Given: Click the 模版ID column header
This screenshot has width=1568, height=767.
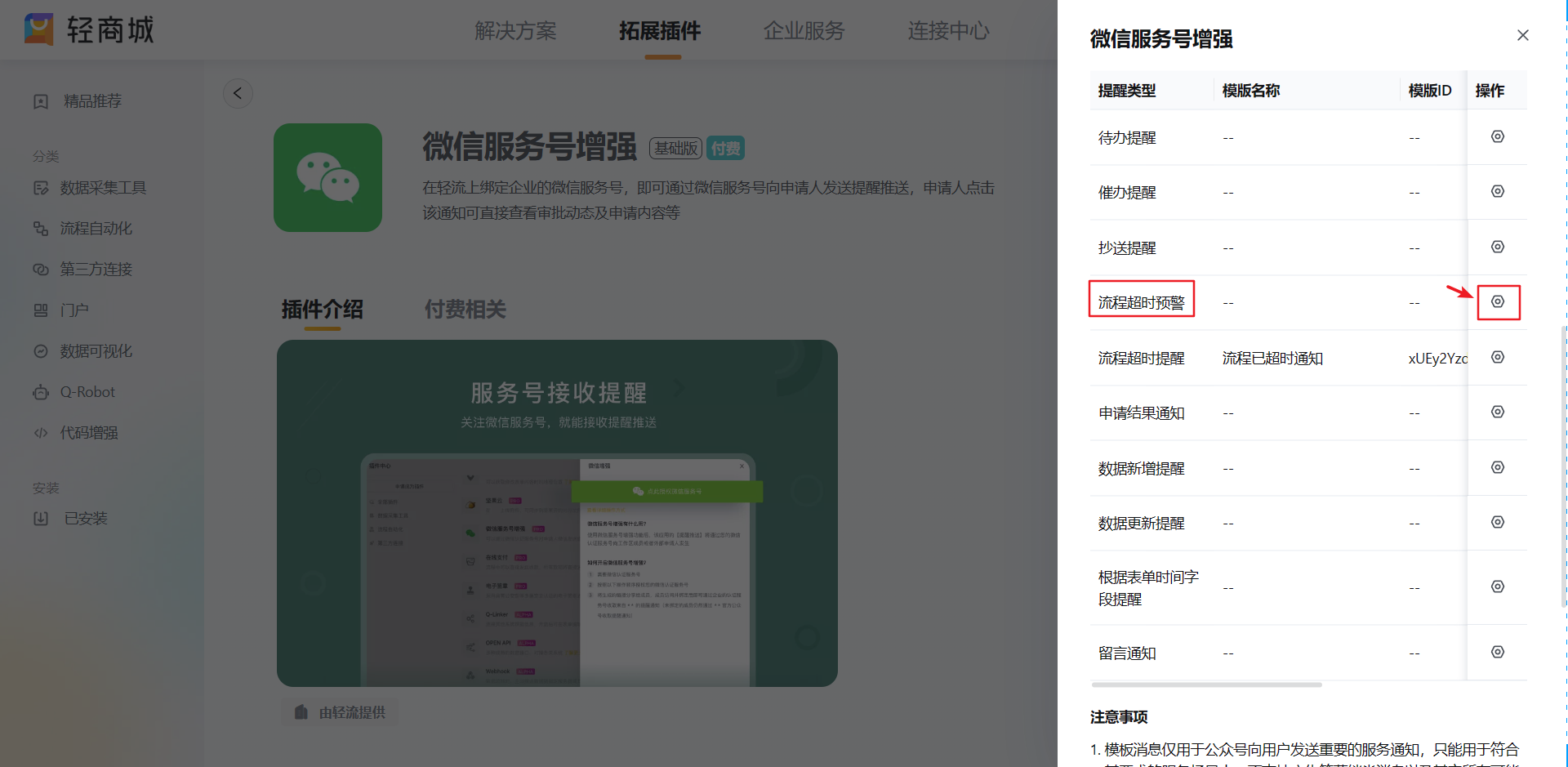Looking at the screenshot, I should click(x=1430, y=91).
